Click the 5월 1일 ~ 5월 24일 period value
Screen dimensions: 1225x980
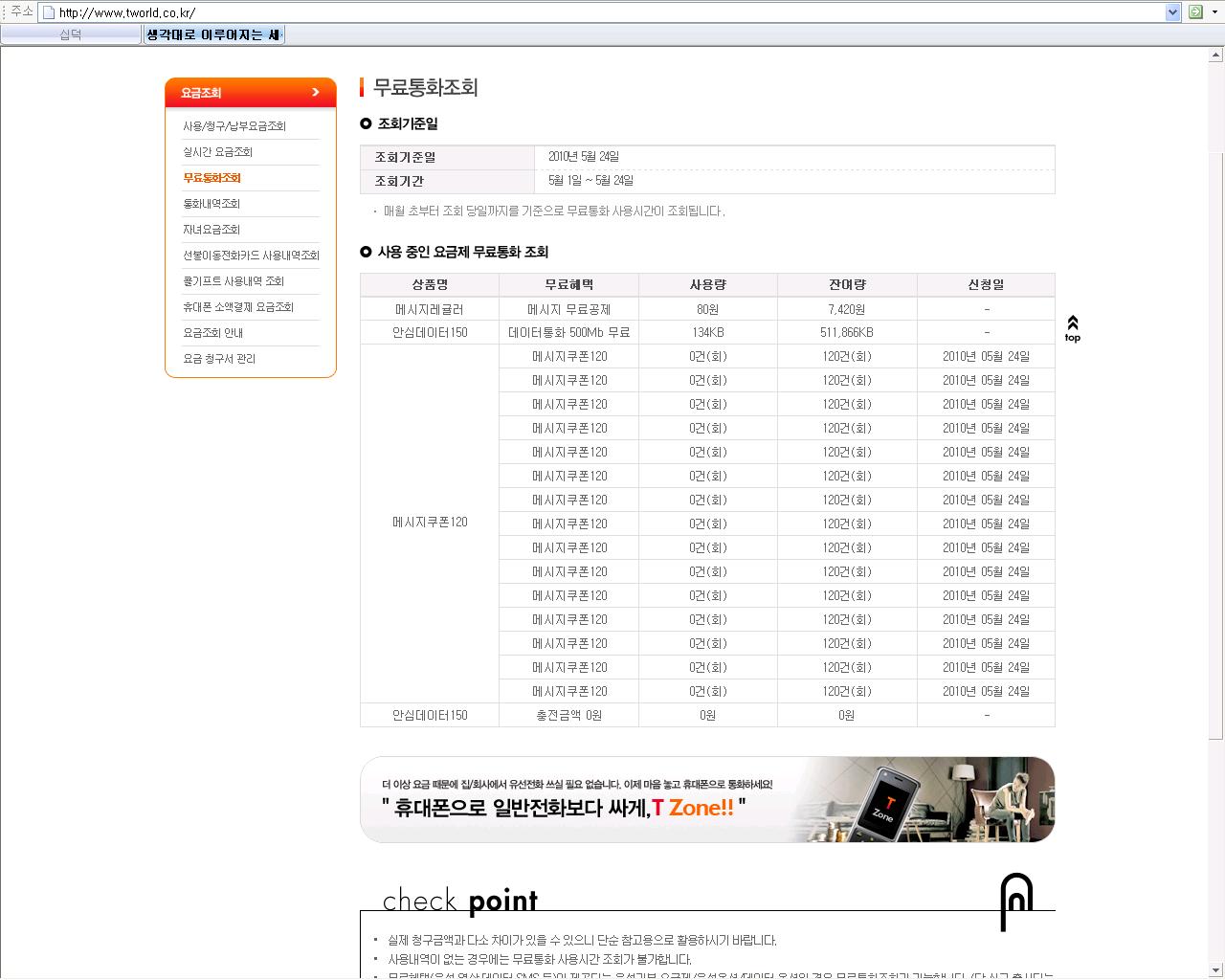click(x=590, y=181)
